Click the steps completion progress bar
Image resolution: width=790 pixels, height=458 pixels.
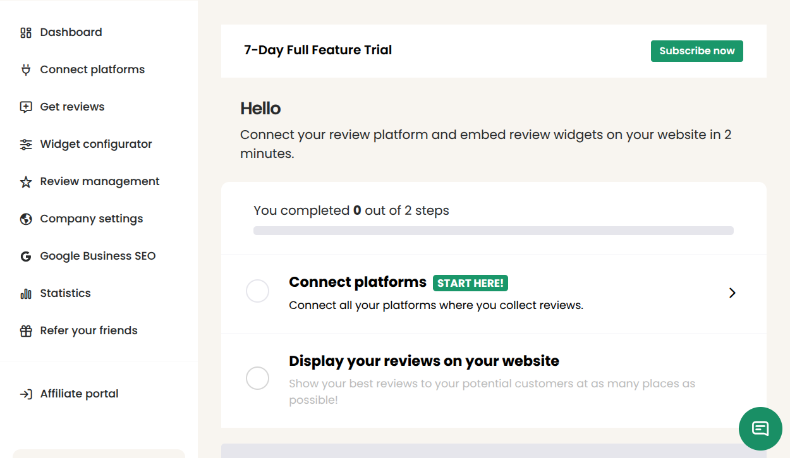pyautogui.click(x=493, y=231)
